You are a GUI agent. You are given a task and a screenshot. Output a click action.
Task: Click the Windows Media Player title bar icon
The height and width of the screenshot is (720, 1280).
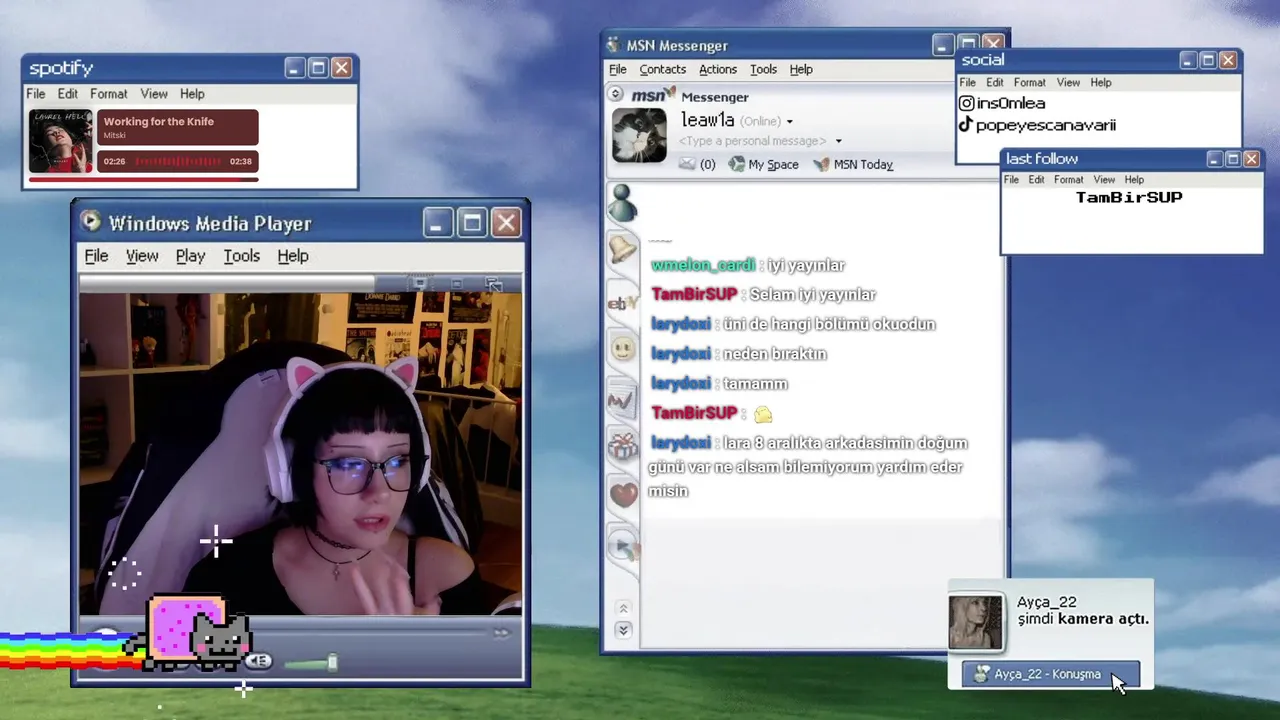click(91, 222)
